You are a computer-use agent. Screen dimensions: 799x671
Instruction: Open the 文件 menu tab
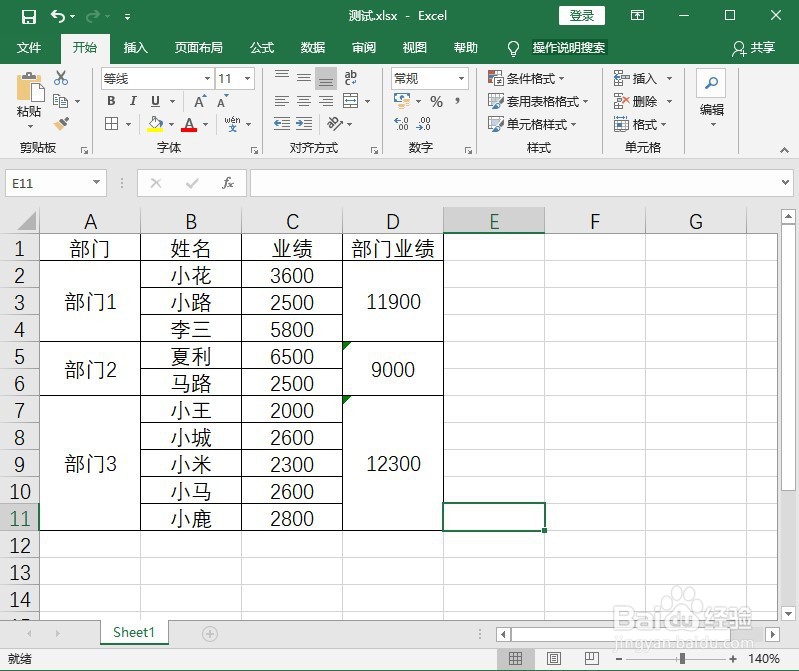pos(29,48)
